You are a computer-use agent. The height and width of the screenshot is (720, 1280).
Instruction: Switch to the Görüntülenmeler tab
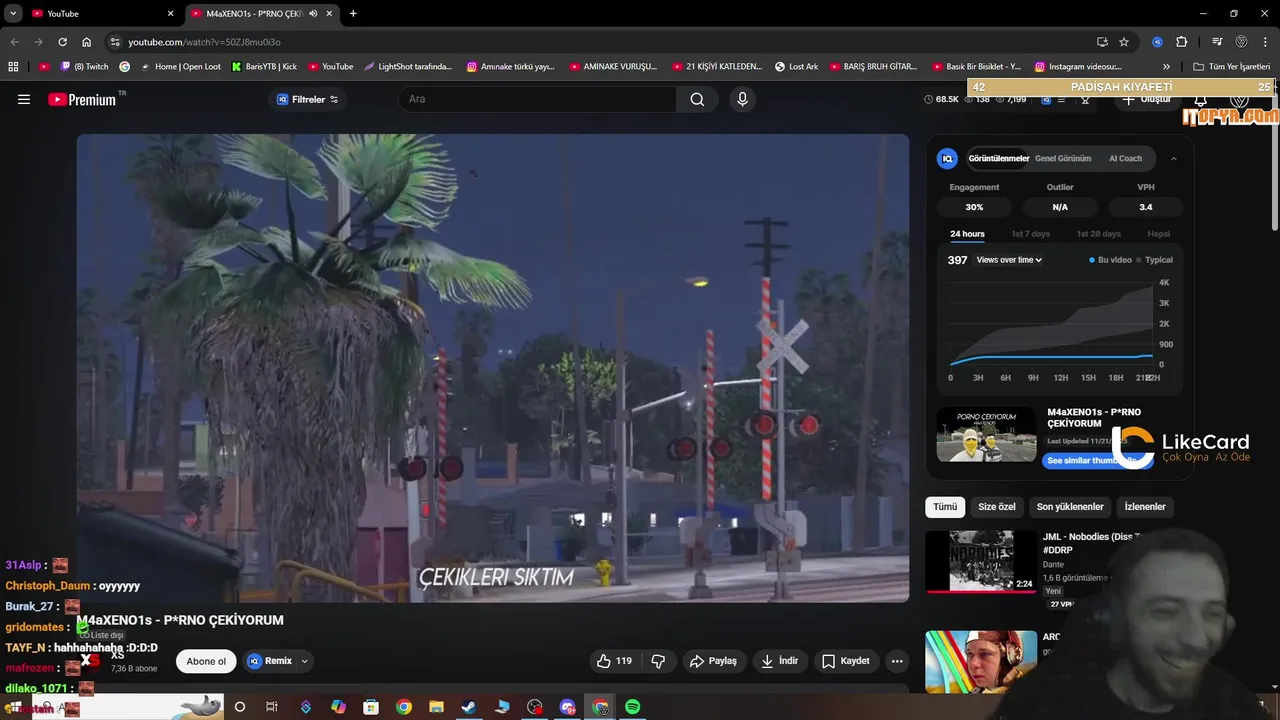coord(998,158)
